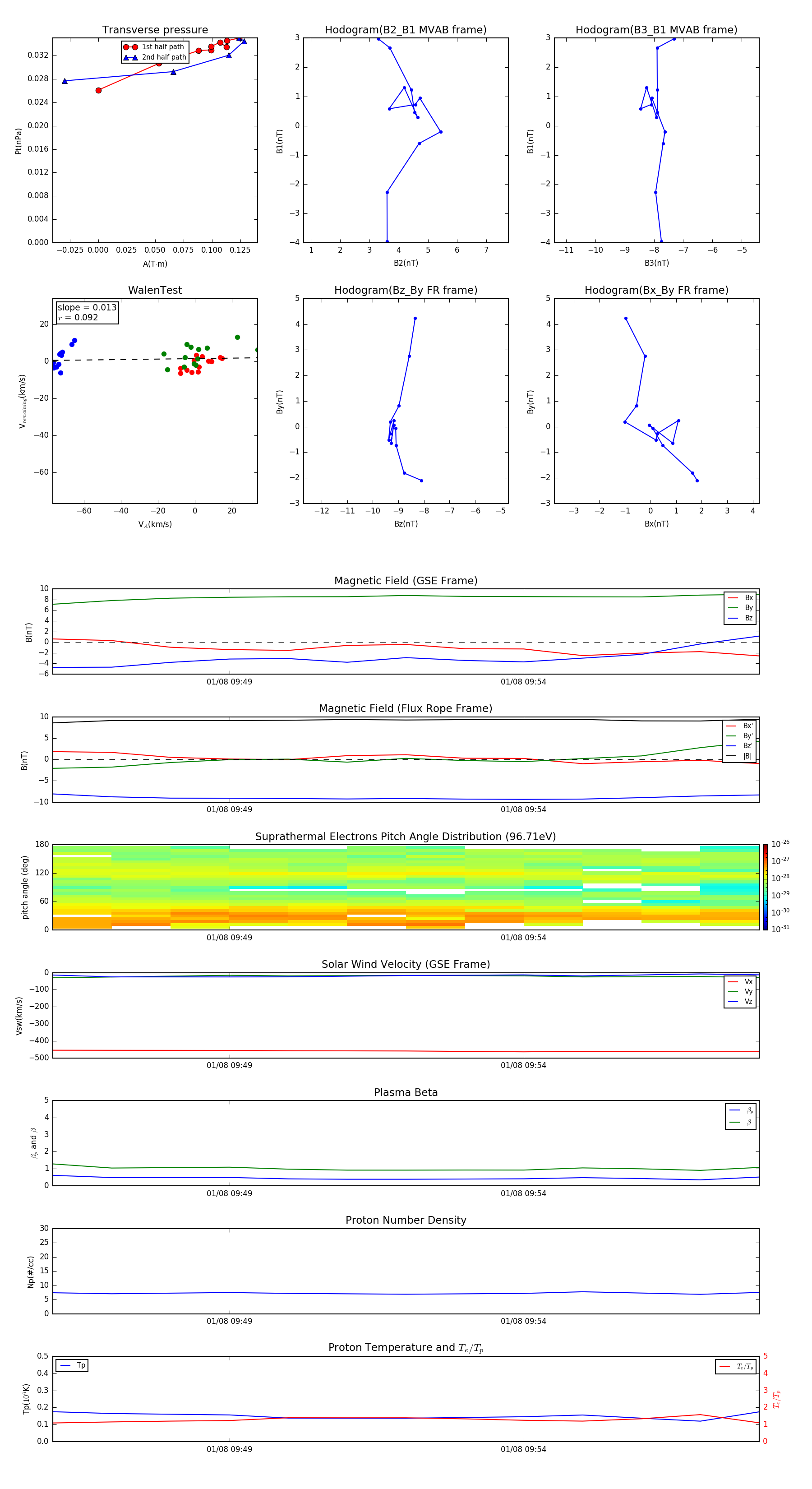Click the 'r = 0.092' annotation
The width and height of the screenshot is (812, 1489).
(78, 317)
